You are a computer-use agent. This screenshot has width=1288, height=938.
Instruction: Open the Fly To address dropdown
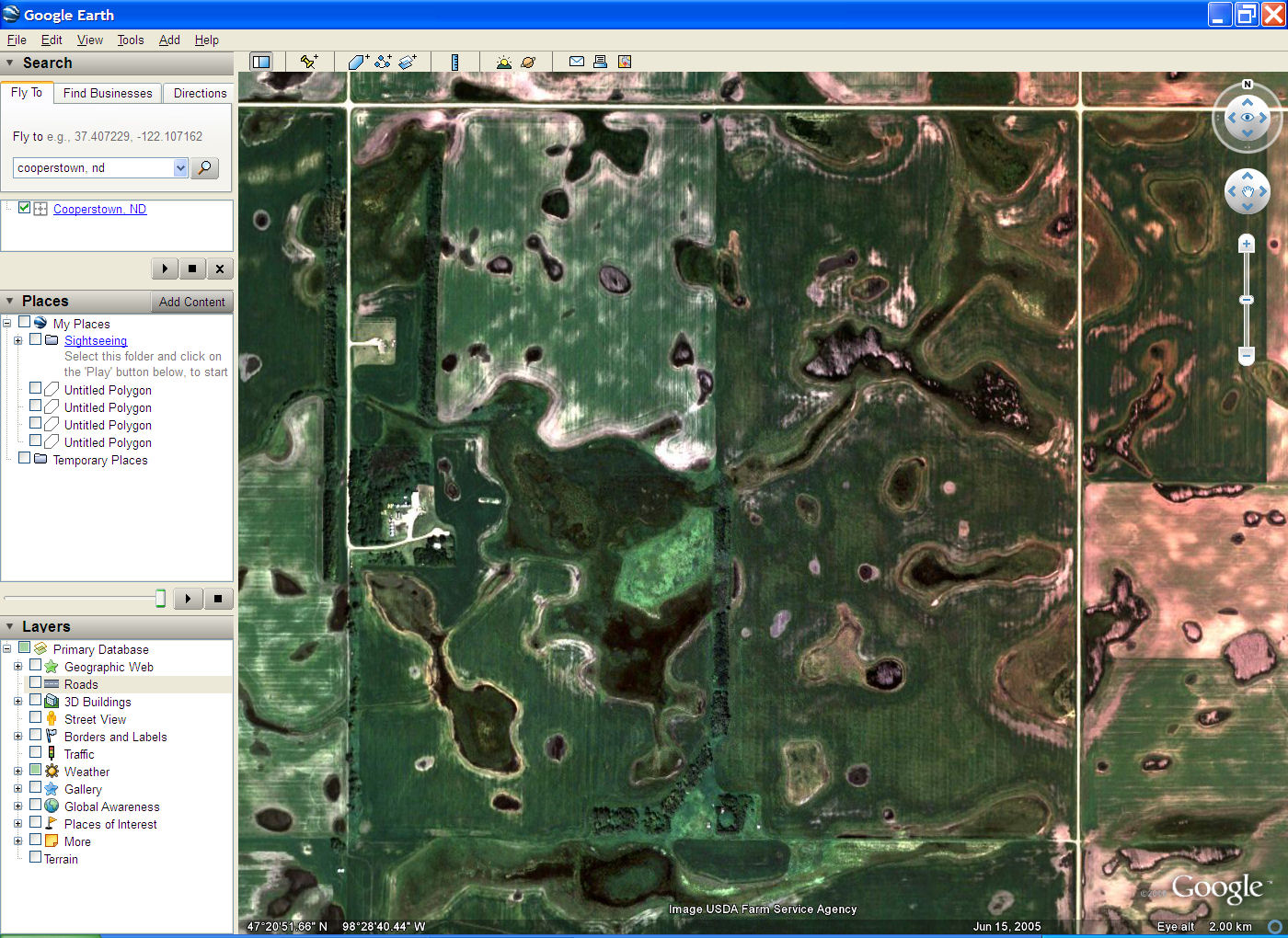tap(180, 167)
